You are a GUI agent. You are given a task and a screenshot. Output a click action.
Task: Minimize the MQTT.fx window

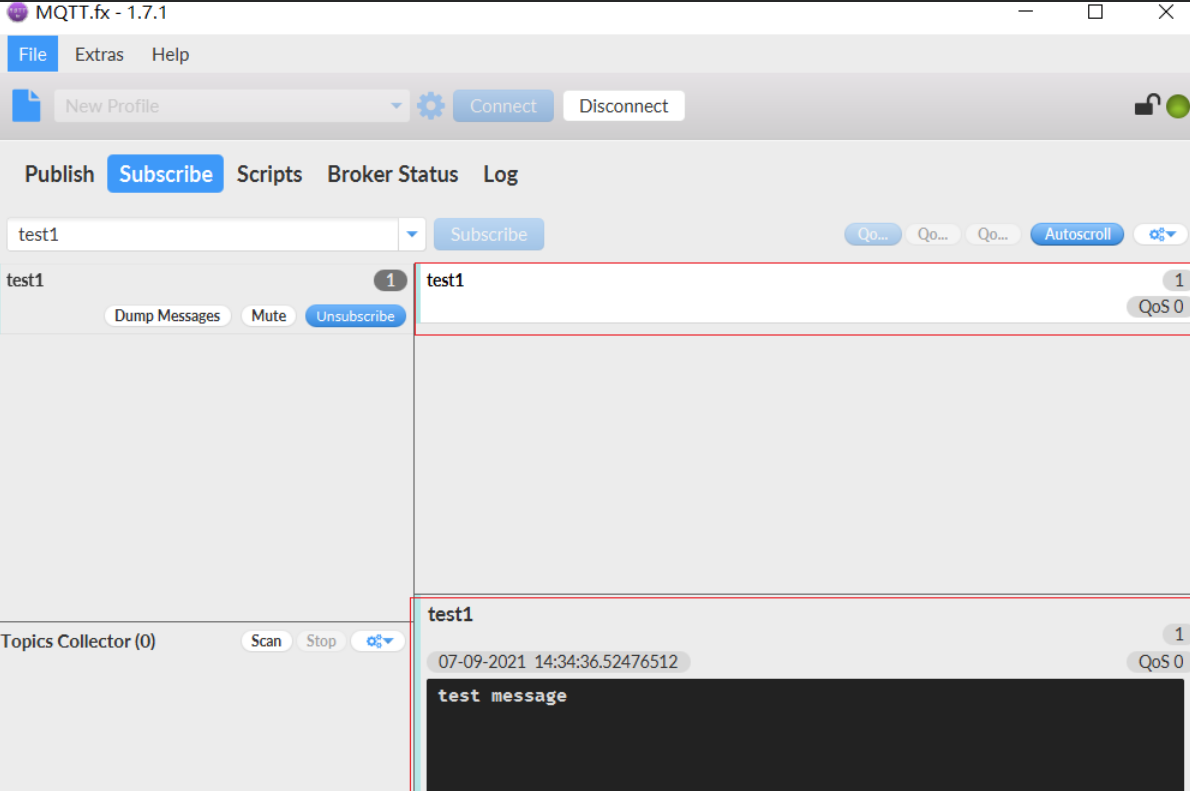tap(1025, 11)
